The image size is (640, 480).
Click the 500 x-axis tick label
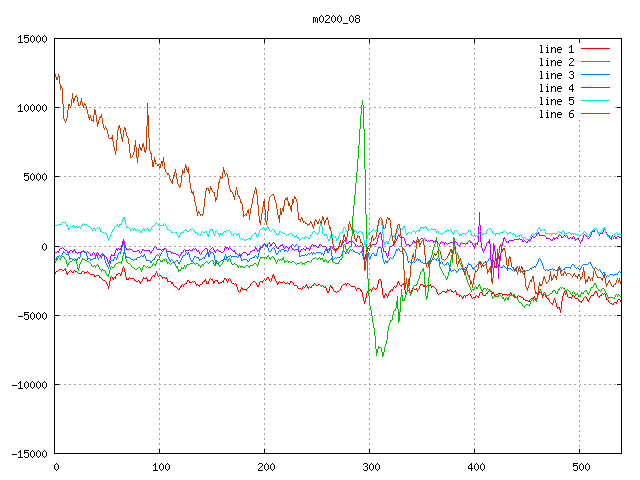click(580, 467)
